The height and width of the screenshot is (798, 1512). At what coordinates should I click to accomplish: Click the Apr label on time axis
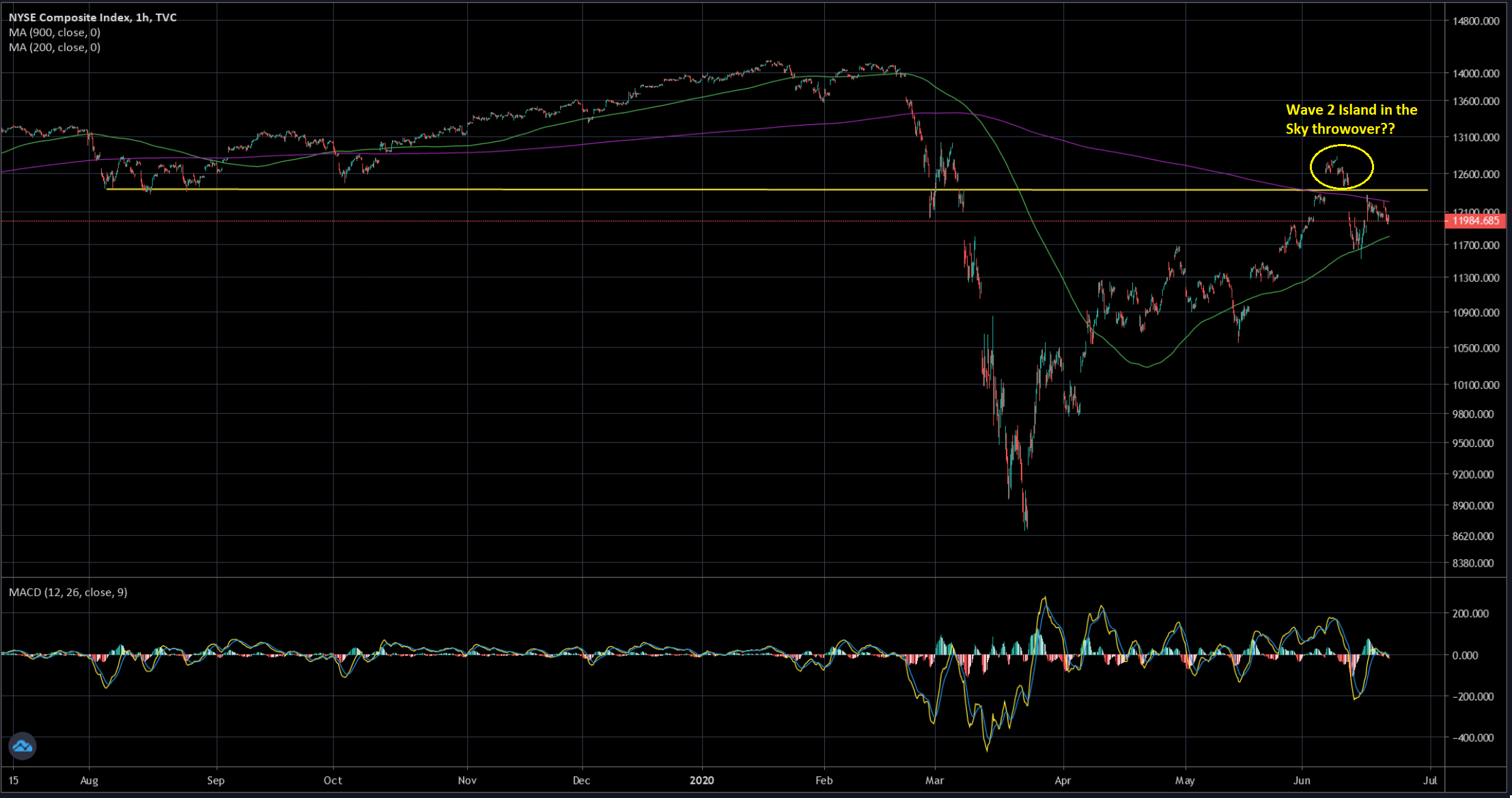pyautogui.click(x=1063, y=780)
